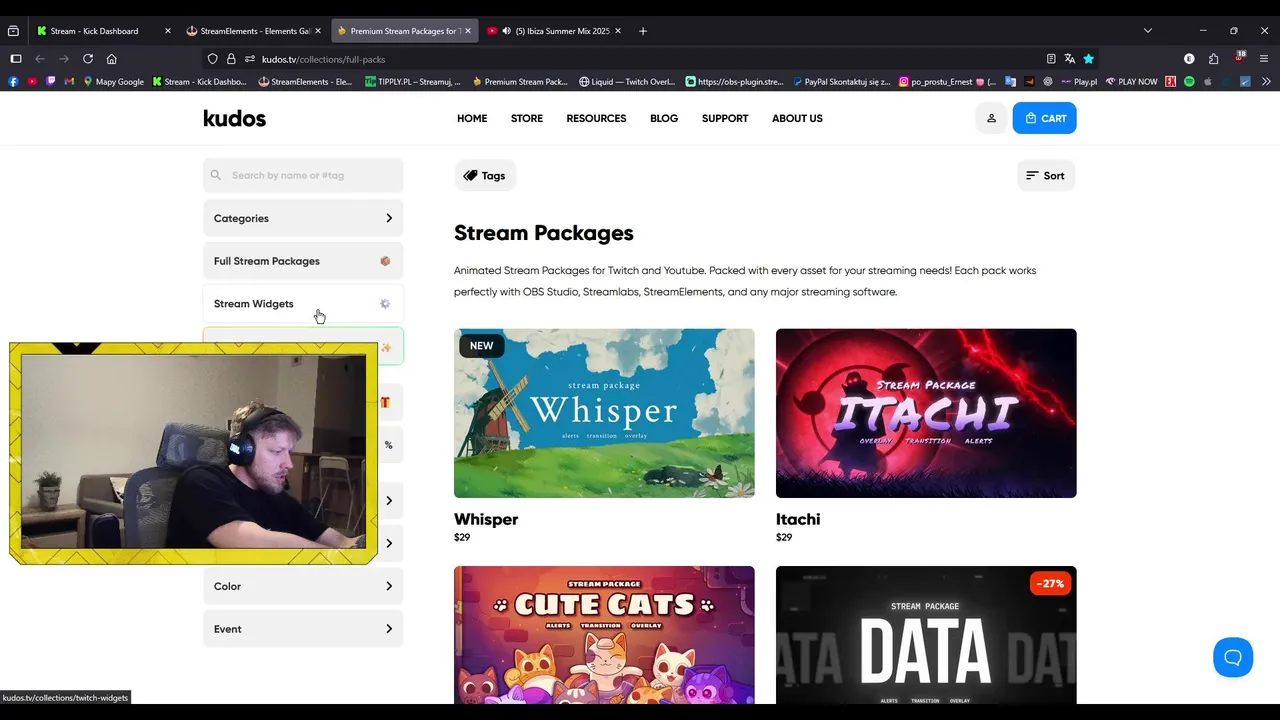Click the bookmark star icon
Image resolution: width=1280 pixels, height=720 pixels.
pyautogui.click(x=1089, y=59)
